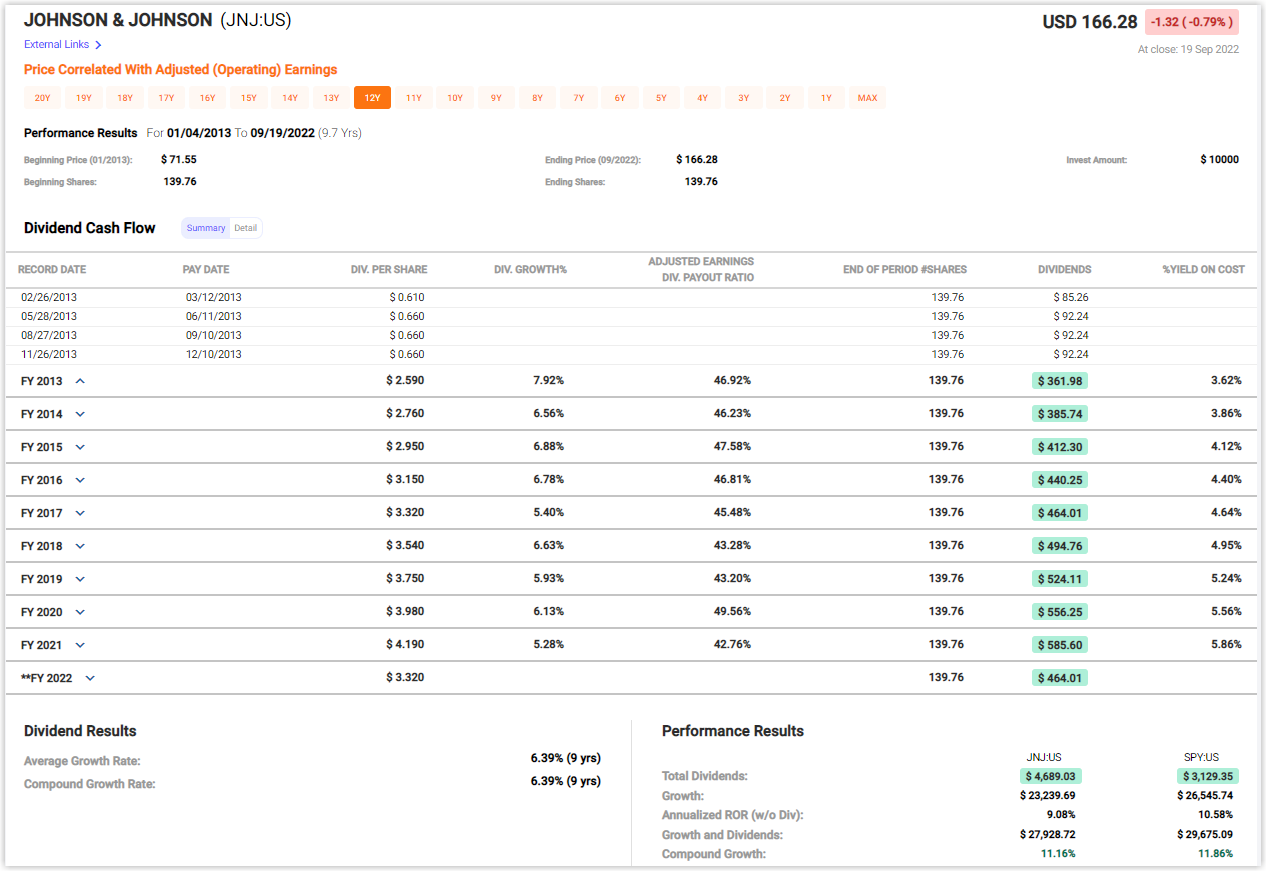
Task: Click the JNJ Total Dividends $4,689.03 badge
Action: (x=1051, y=776)
